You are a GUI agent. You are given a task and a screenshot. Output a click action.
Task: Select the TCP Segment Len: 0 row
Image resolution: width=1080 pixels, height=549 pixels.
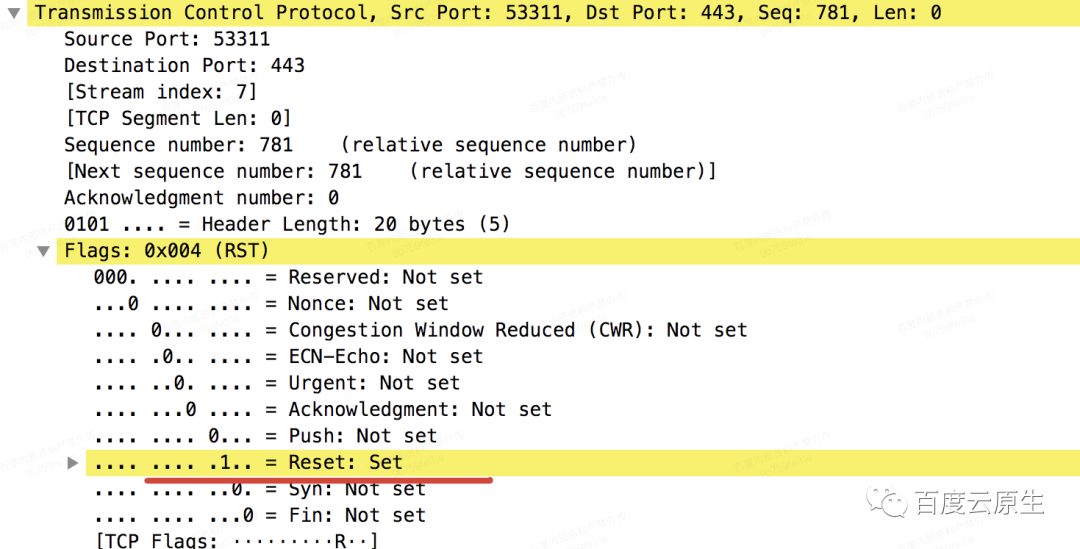178,118
